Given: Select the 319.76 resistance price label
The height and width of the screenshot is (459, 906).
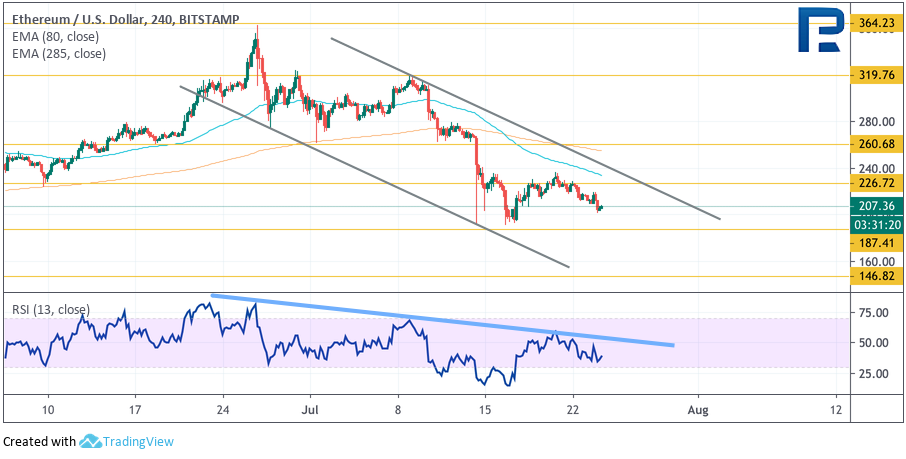Looking at the screenshot, I should [876, 74].
